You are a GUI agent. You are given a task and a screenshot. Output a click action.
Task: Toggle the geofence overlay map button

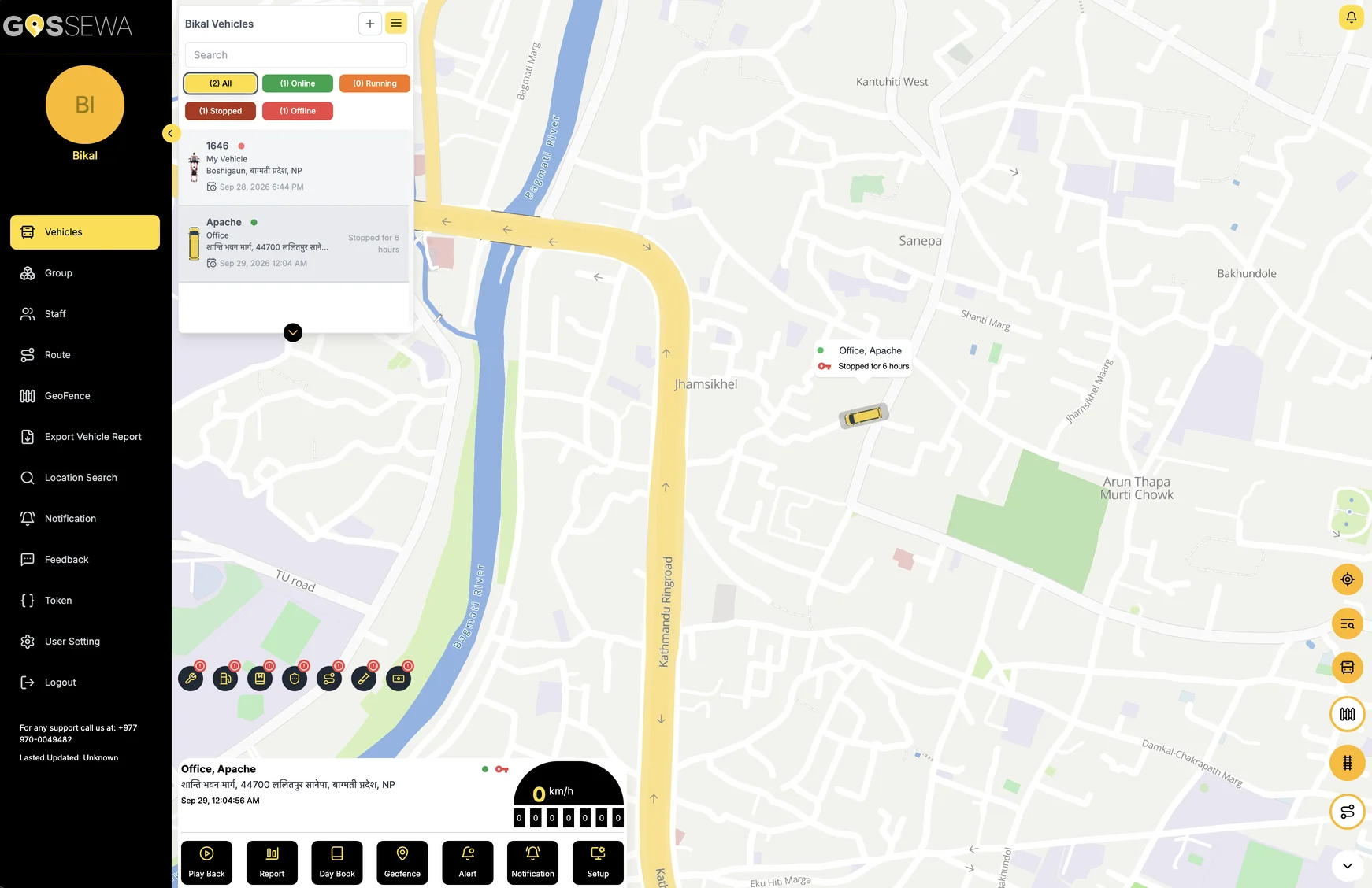pyautogui.click(x=1348, y=714)
